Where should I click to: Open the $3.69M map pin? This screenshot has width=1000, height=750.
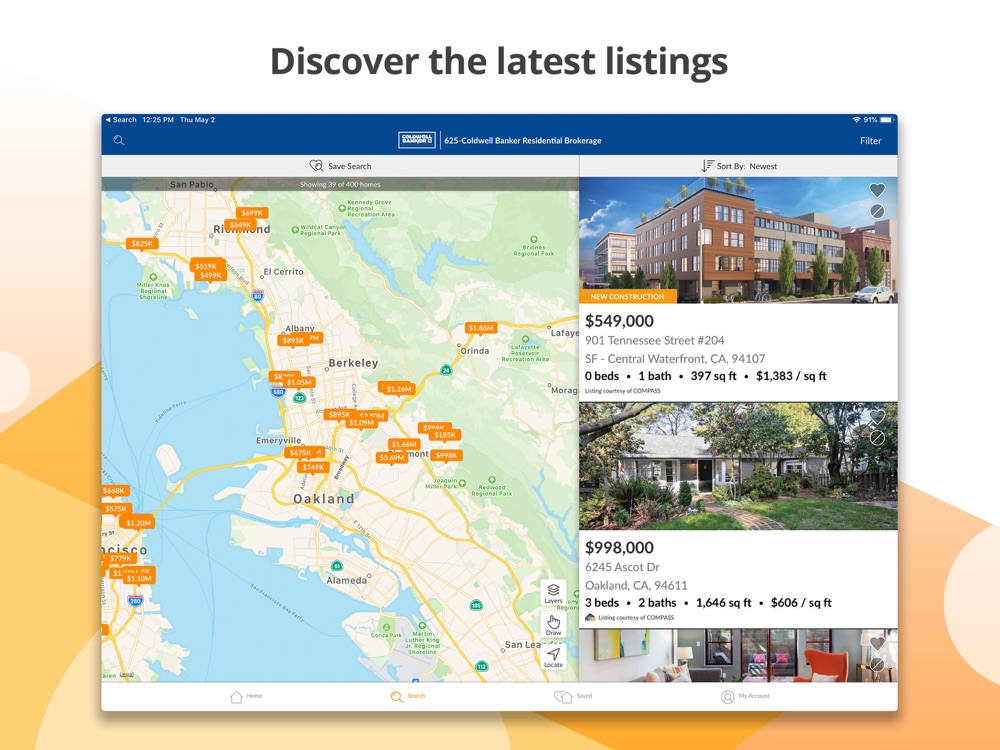point(392,458)
